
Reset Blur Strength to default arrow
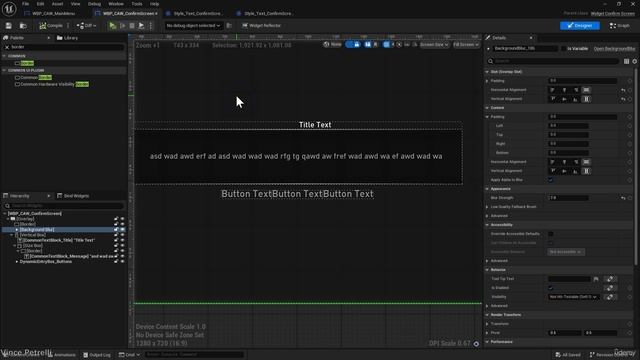623,198
